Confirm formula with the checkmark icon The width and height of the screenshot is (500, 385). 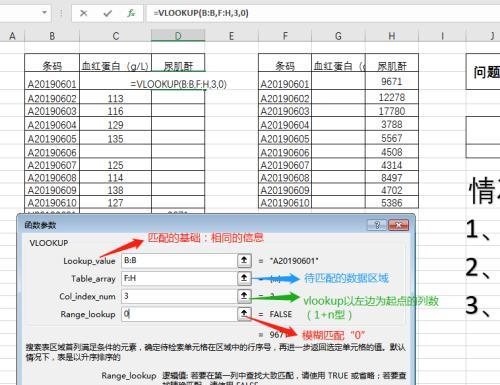(x=107, y=13)
